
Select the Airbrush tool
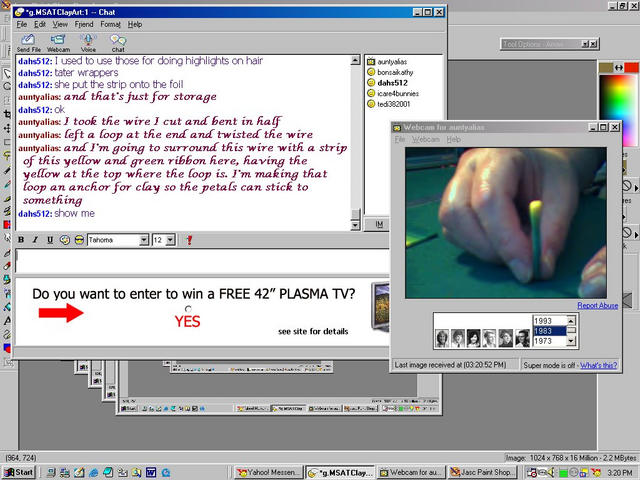7,293
